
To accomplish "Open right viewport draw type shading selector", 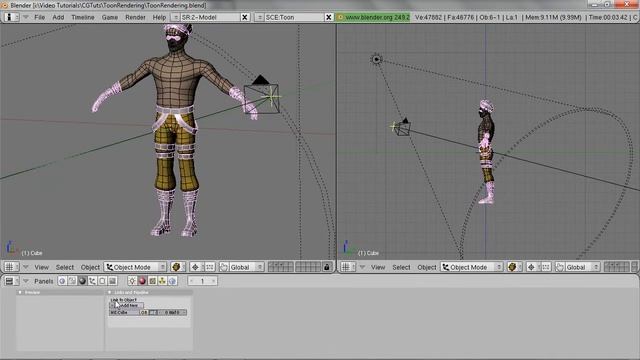I will point(514,267).
